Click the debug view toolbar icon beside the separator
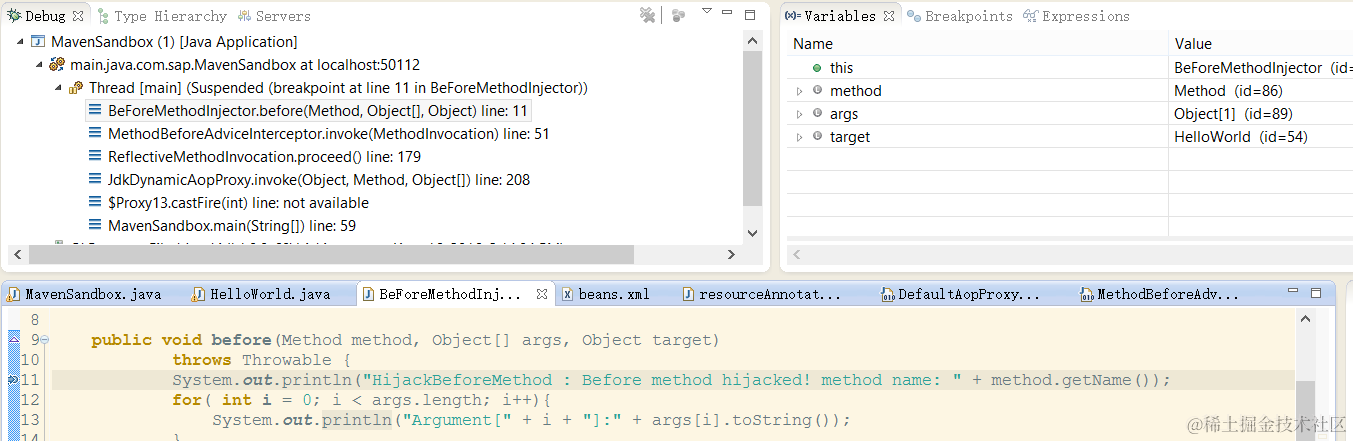Screen dimensions: 1353x441 click(x=679, y=15)
